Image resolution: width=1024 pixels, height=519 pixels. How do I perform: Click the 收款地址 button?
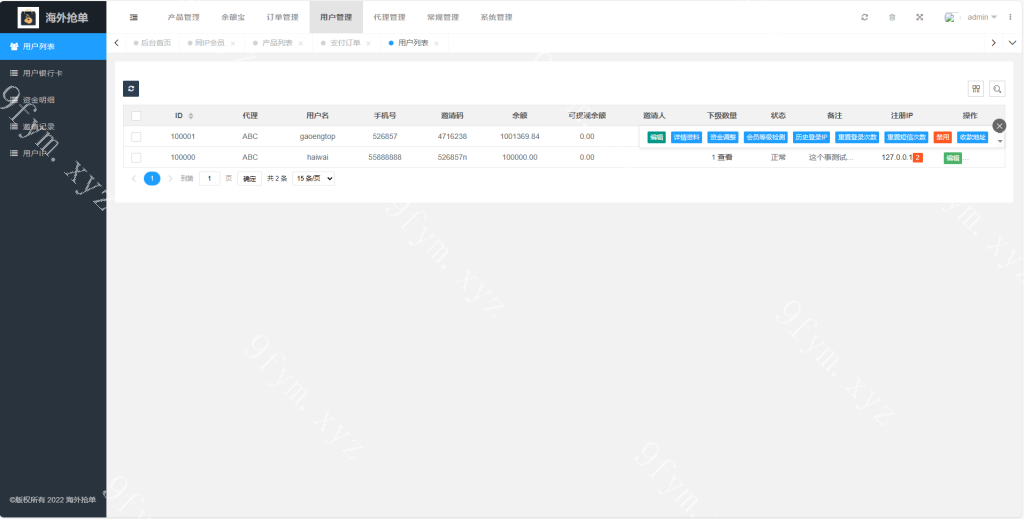(x=972, y=137)
